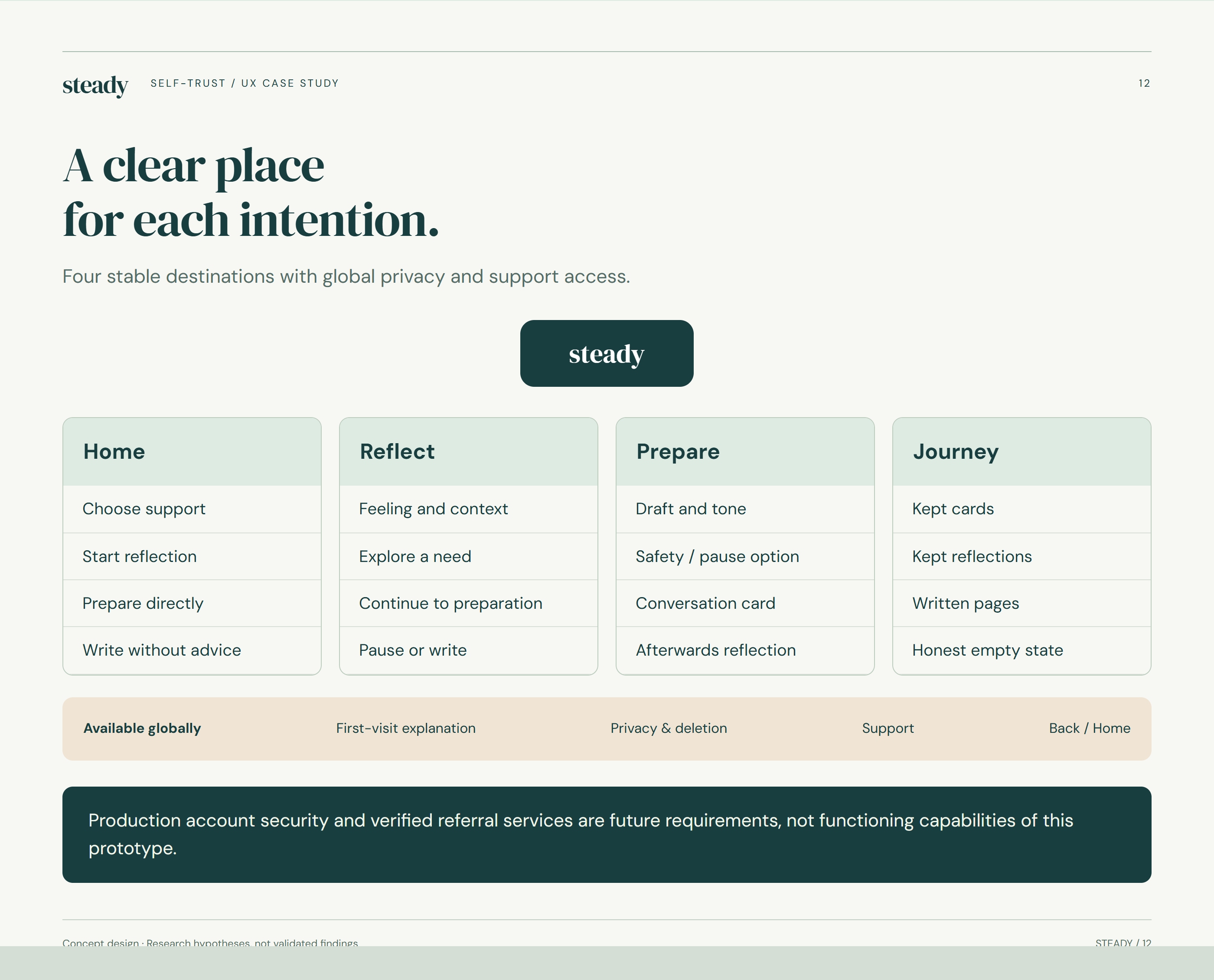The height and width of the screenshot is (980, 1214).
Task: Click 'Draft and tone' row
Action: tap(745, 509)
